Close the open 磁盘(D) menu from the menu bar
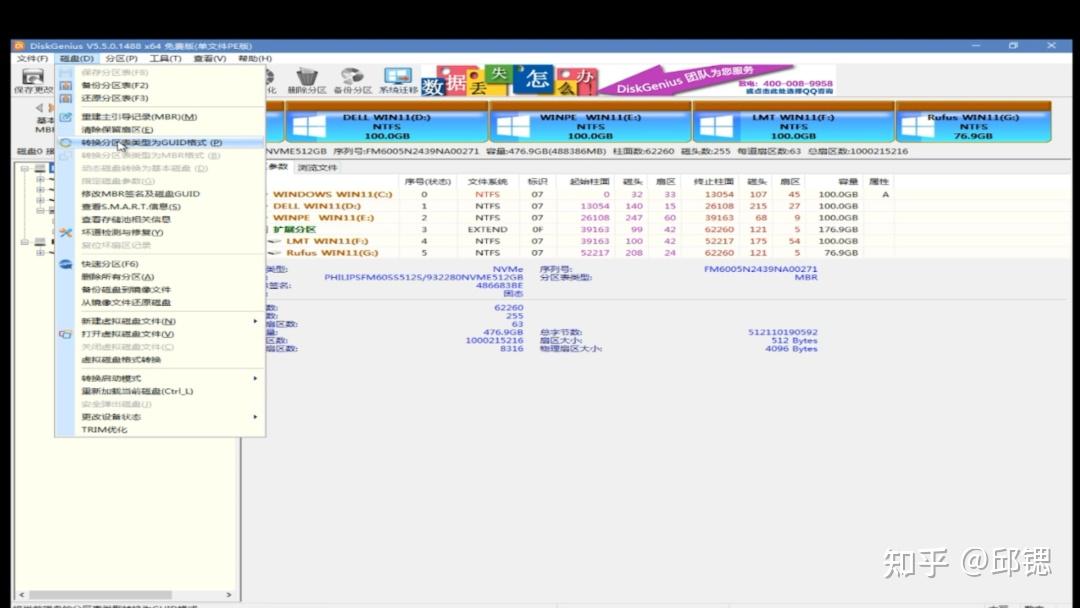 (x=76, y=59)
